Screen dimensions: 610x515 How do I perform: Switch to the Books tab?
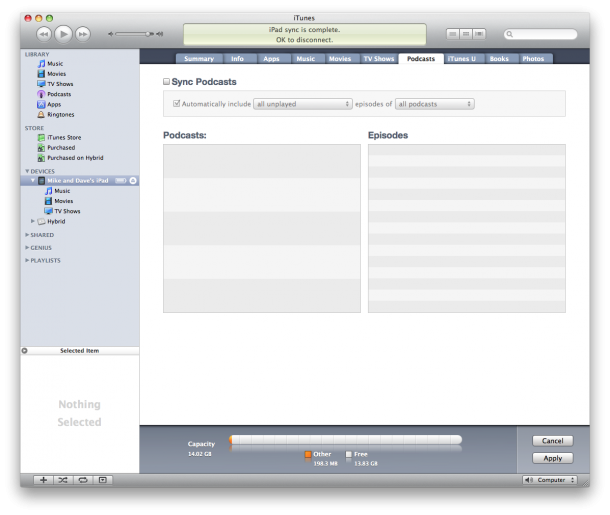click(499, 58)
